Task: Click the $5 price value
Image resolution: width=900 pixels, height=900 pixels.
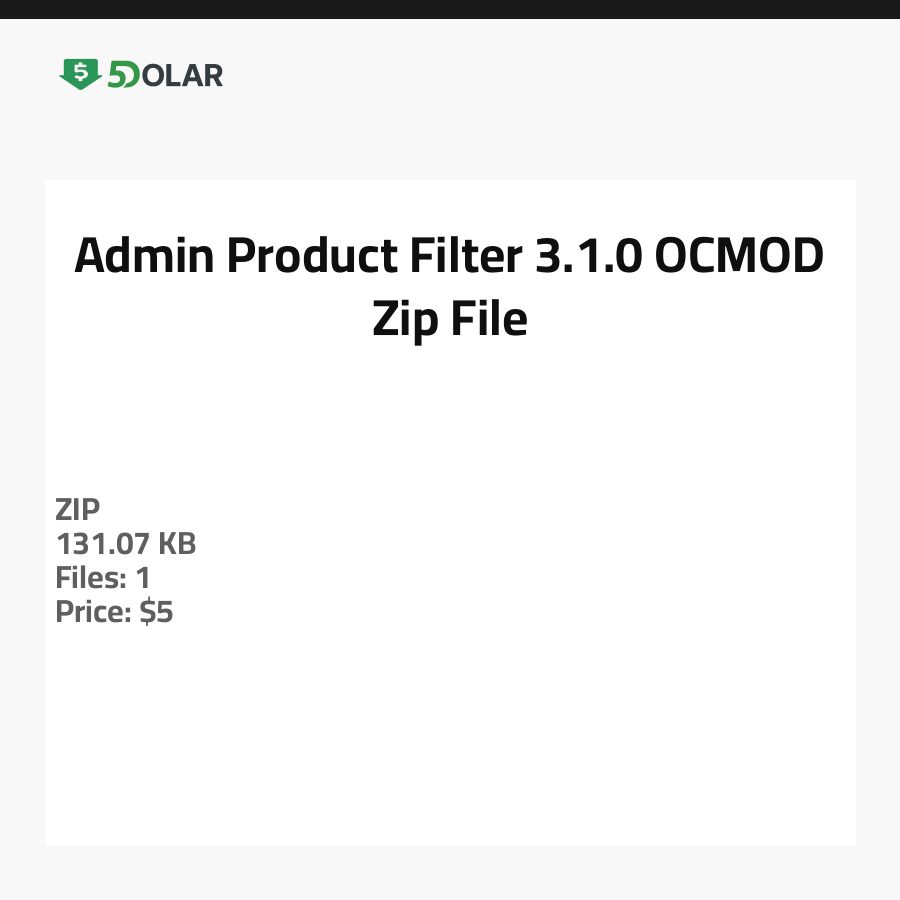Action: click(156, 612)
